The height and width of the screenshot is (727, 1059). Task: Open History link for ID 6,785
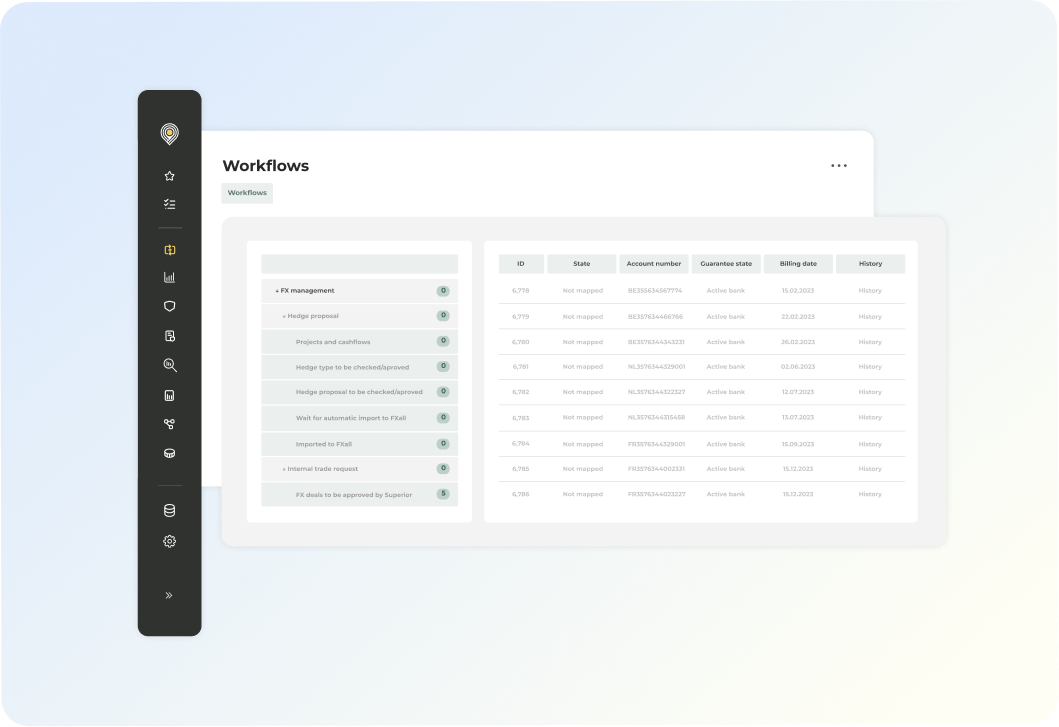point(870,469)
